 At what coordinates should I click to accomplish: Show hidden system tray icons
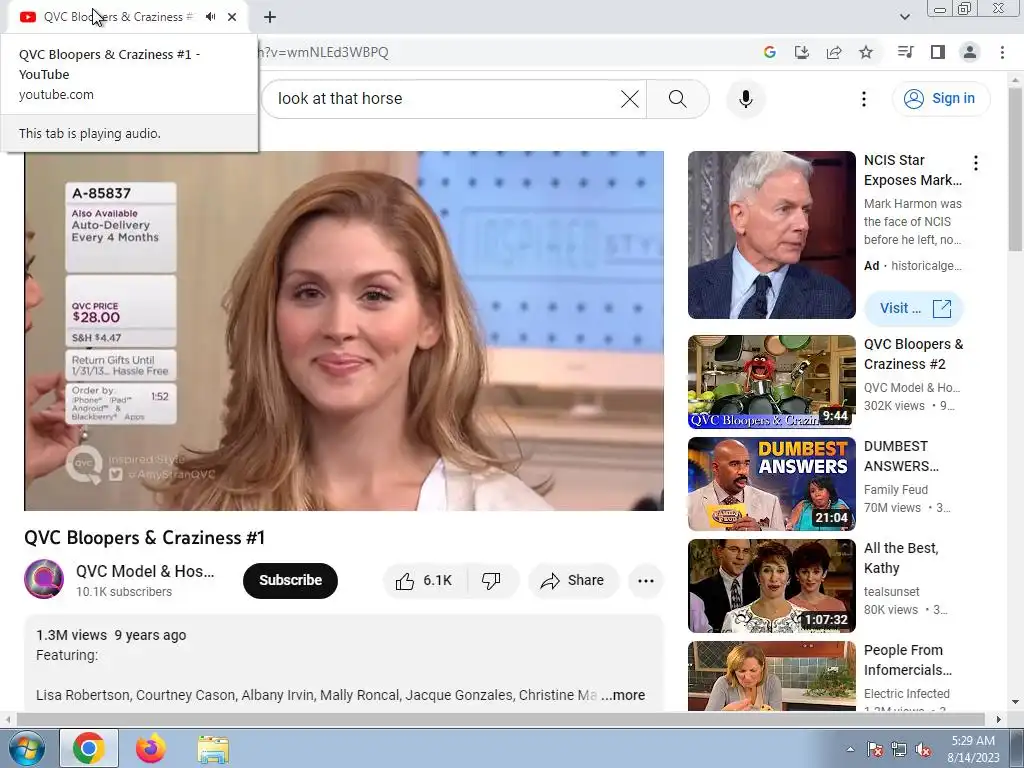pyautogui.click(x=850, y=749)
